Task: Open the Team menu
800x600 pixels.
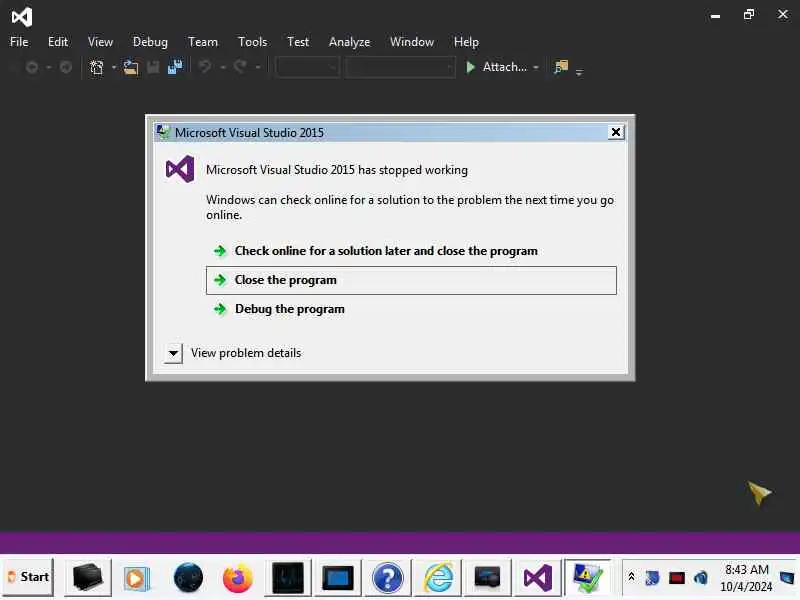Action: tap(203, 42)
